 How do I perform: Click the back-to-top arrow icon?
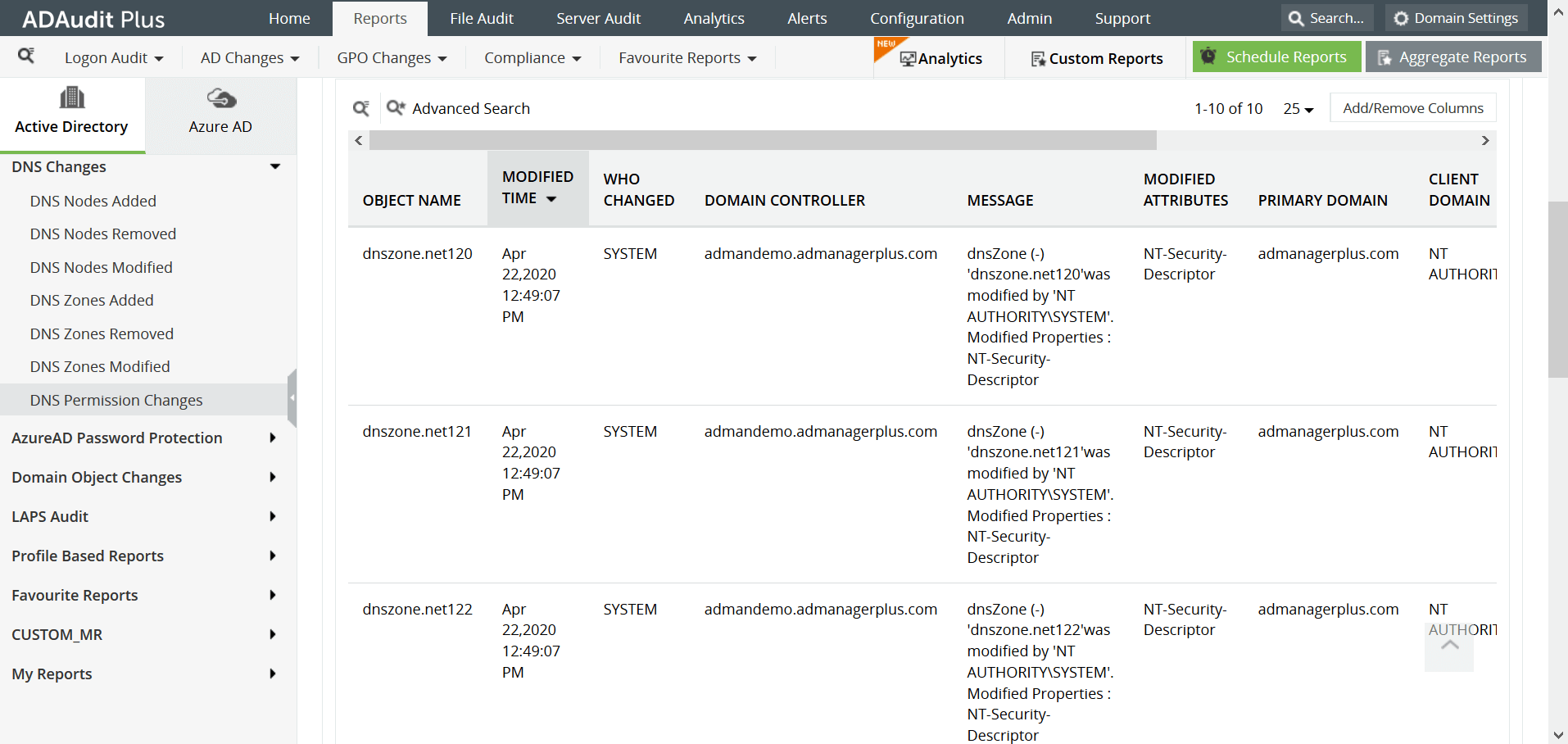tap(1449, 646)
